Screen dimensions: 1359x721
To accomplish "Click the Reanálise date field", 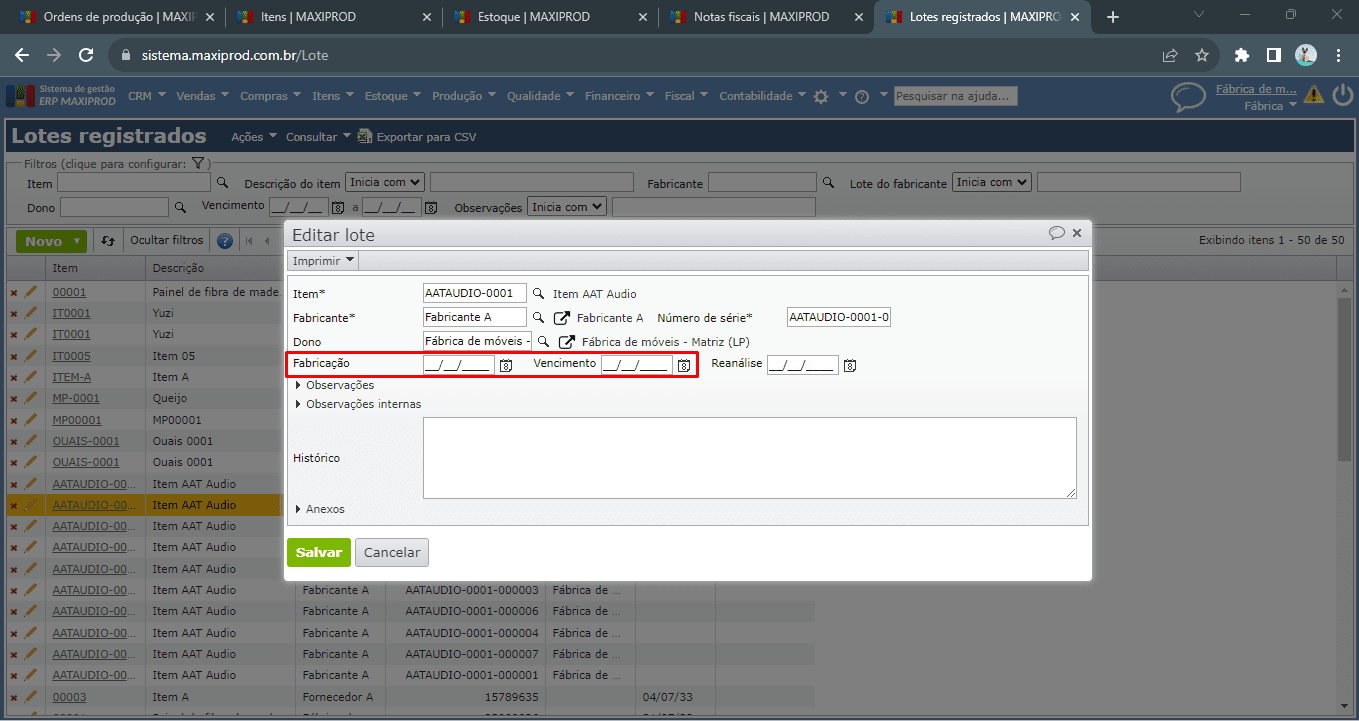I will 803,365.
